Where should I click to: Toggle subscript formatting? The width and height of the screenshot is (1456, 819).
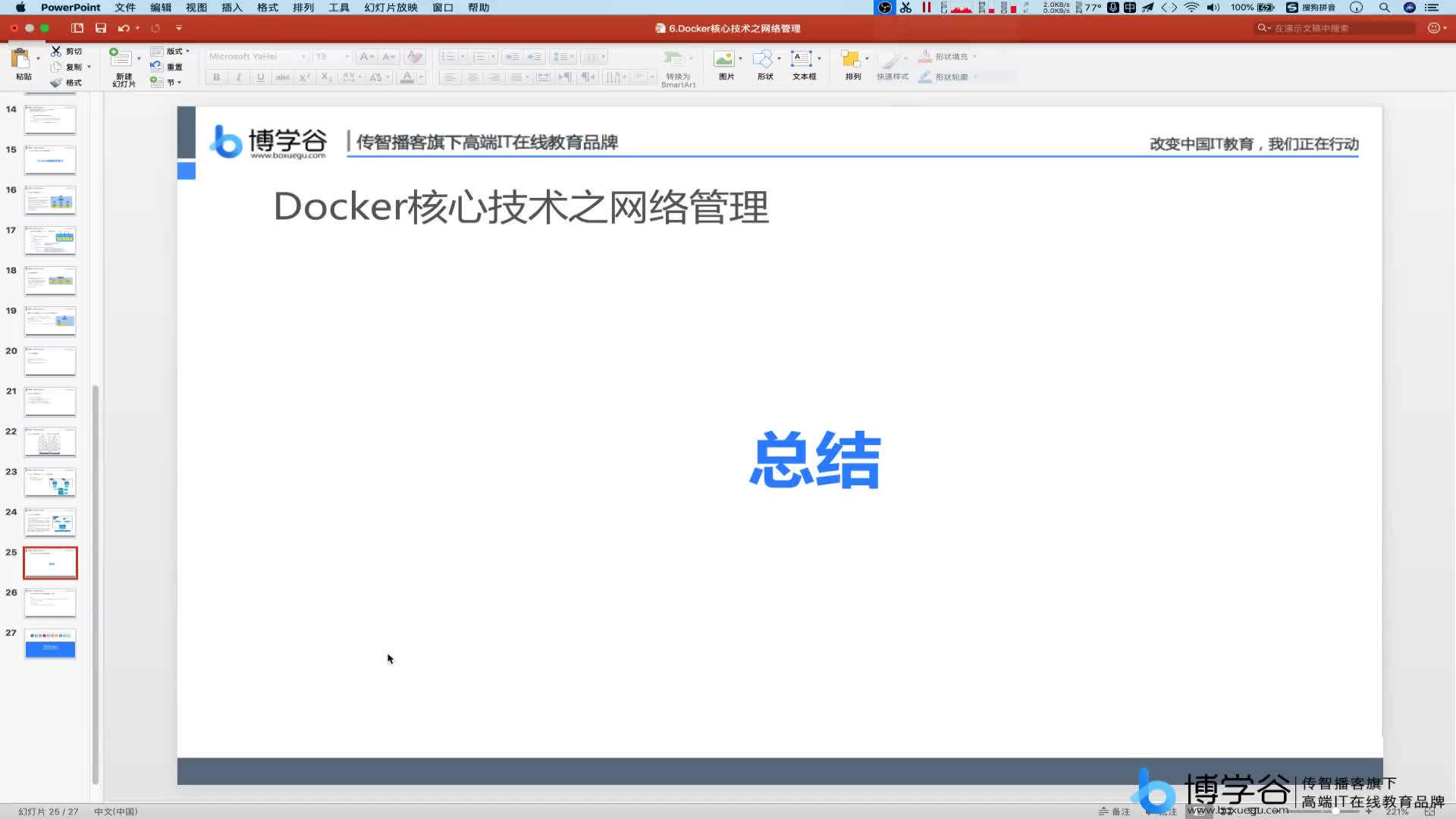[327, 77]
